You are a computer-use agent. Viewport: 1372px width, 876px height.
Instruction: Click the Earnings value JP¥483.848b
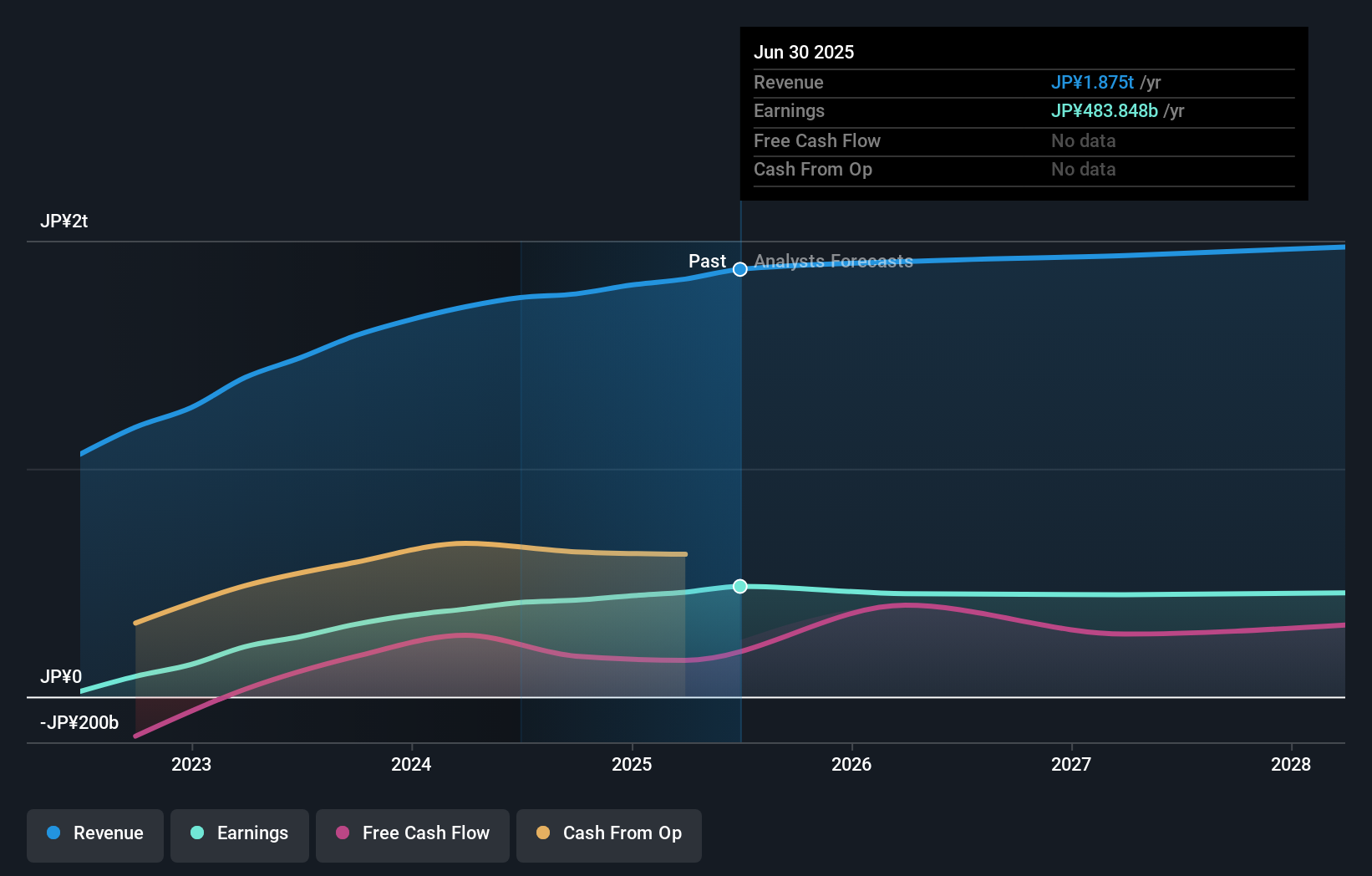1104,110
